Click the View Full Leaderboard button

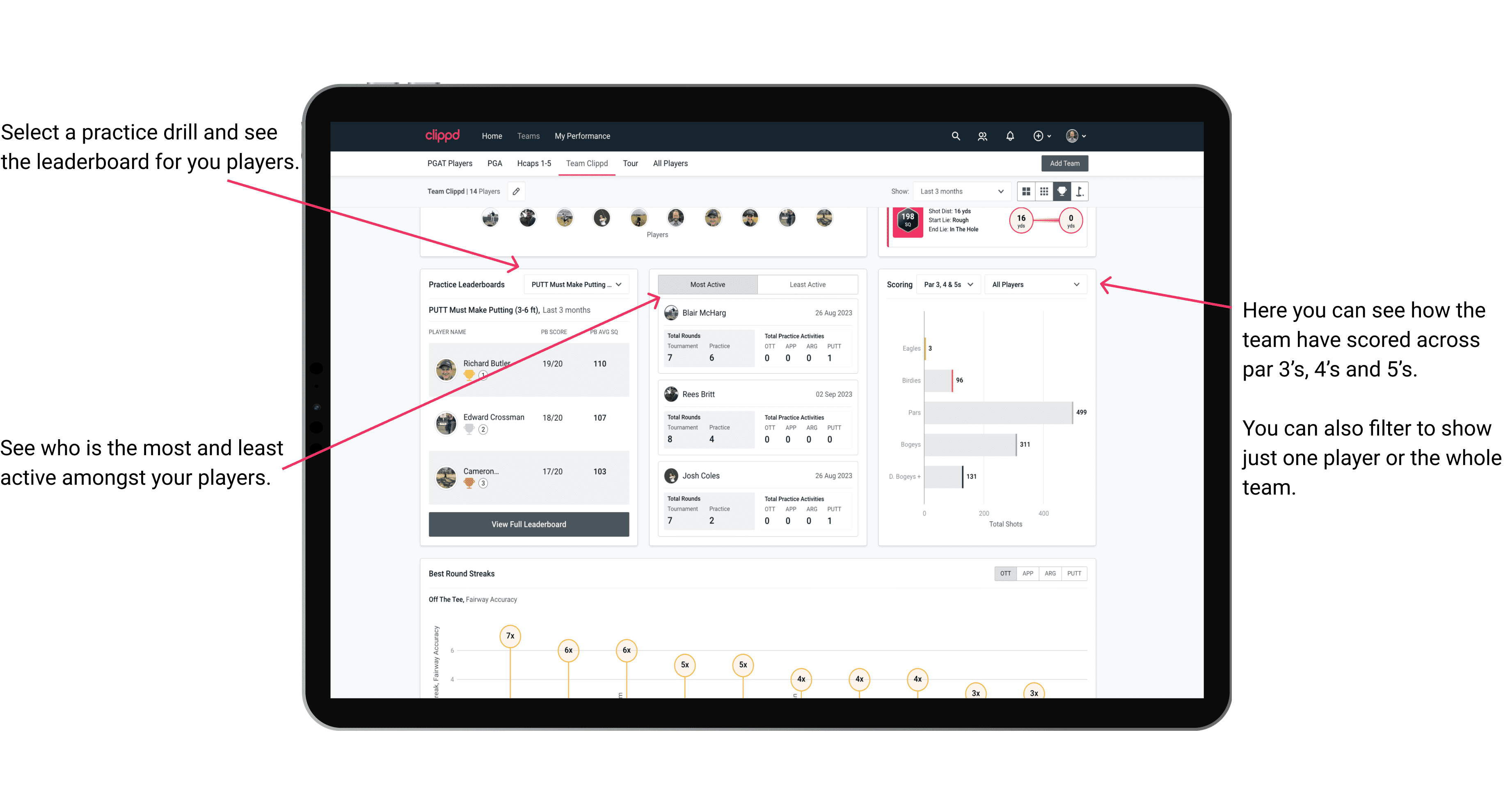click(528, 524)
